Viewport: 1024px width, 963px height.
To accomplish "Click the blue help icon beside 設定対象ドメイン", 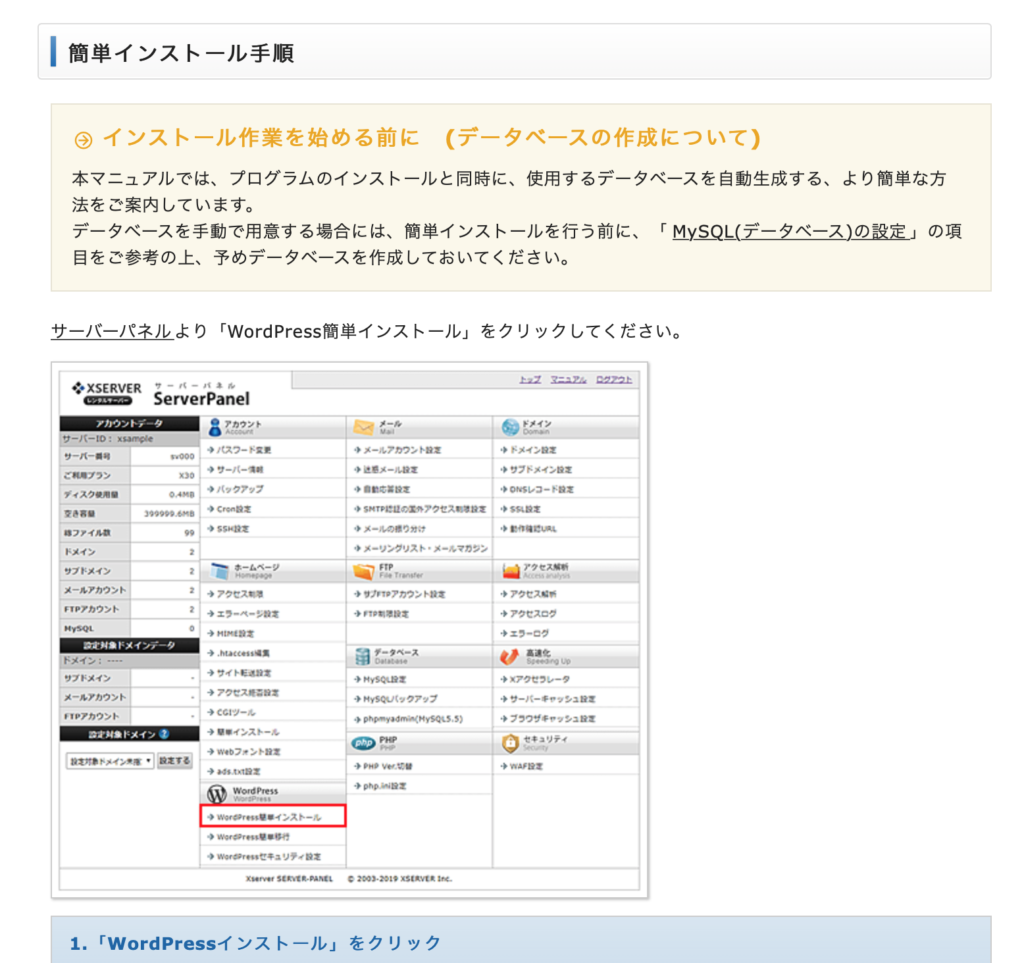I will tap(164, 734).
